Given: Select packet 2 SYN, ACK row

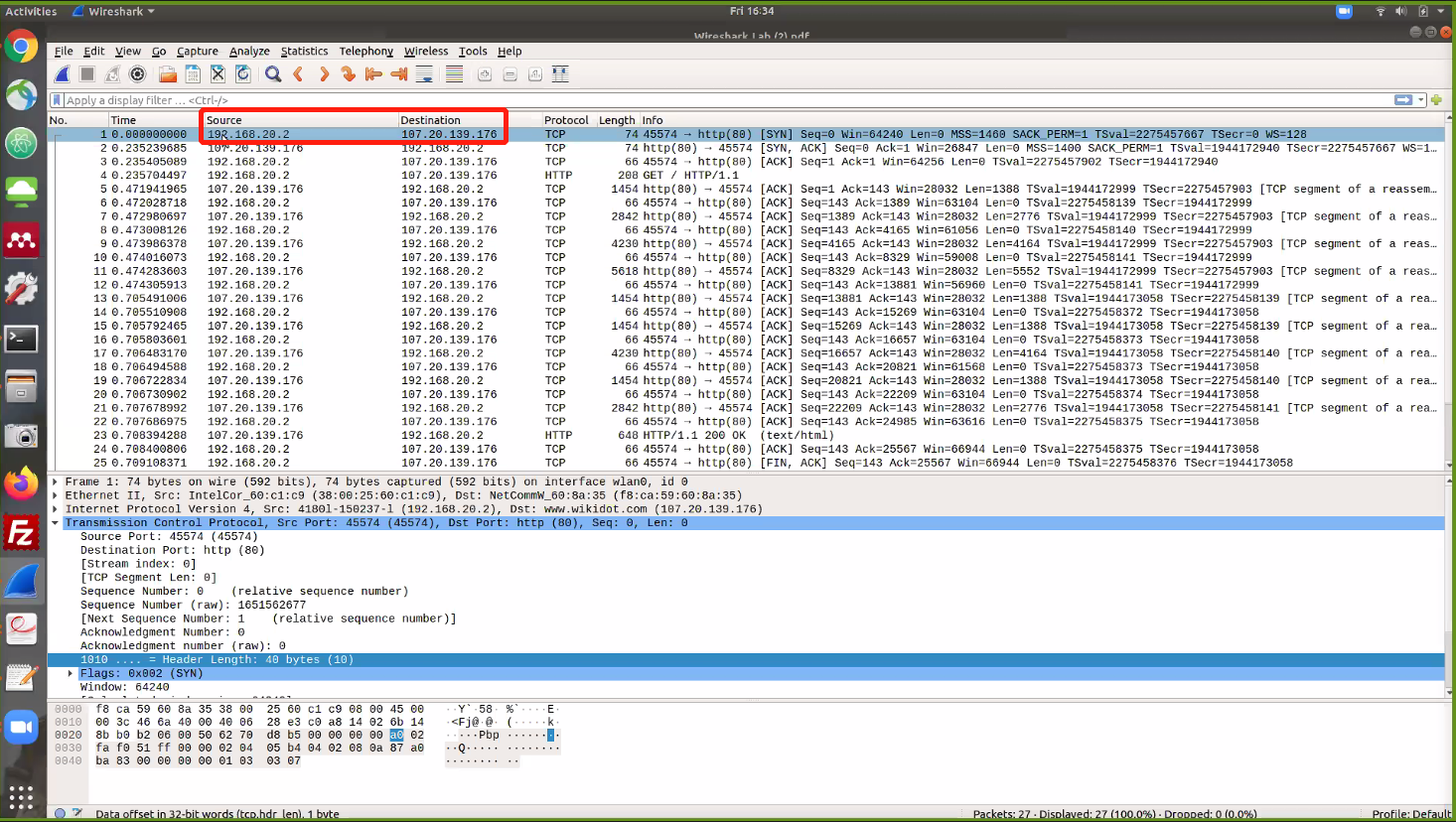Looking at the screenshot, I should click(x=746, y=148).
